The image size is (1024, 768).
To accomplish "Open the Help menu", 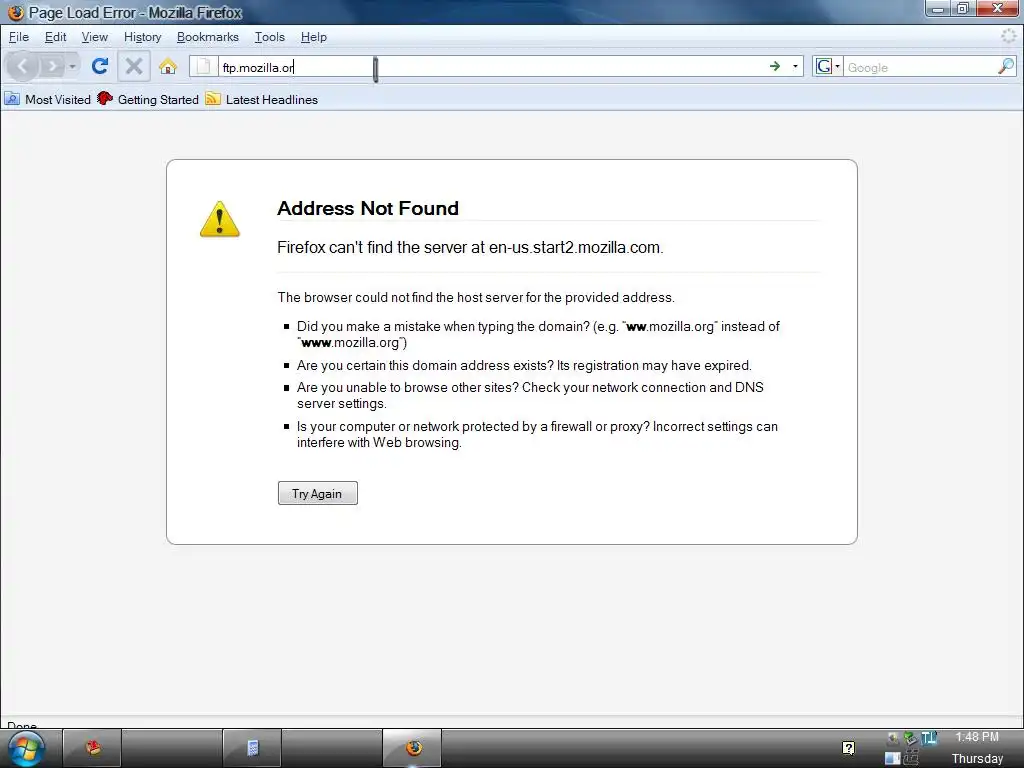I will click(313, 37).
